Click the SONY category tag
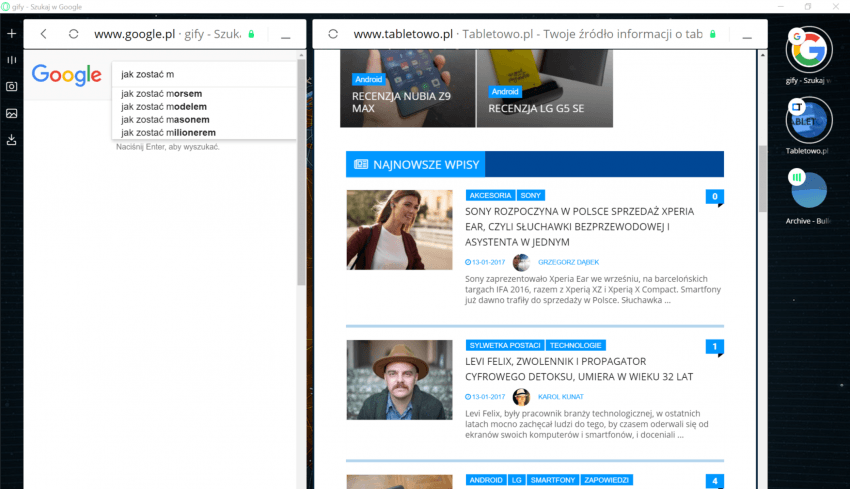850x489 pixels. click(531, 195)
